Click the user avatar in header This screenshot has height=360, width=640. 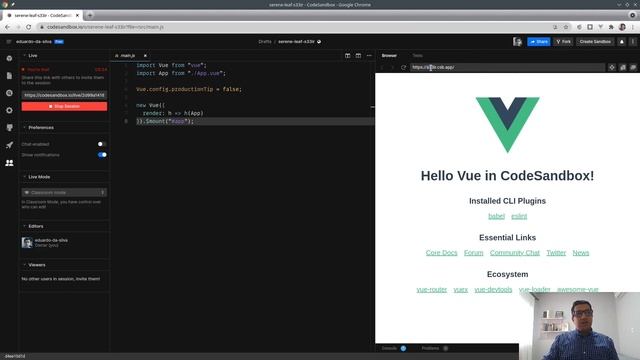point(518,42)
